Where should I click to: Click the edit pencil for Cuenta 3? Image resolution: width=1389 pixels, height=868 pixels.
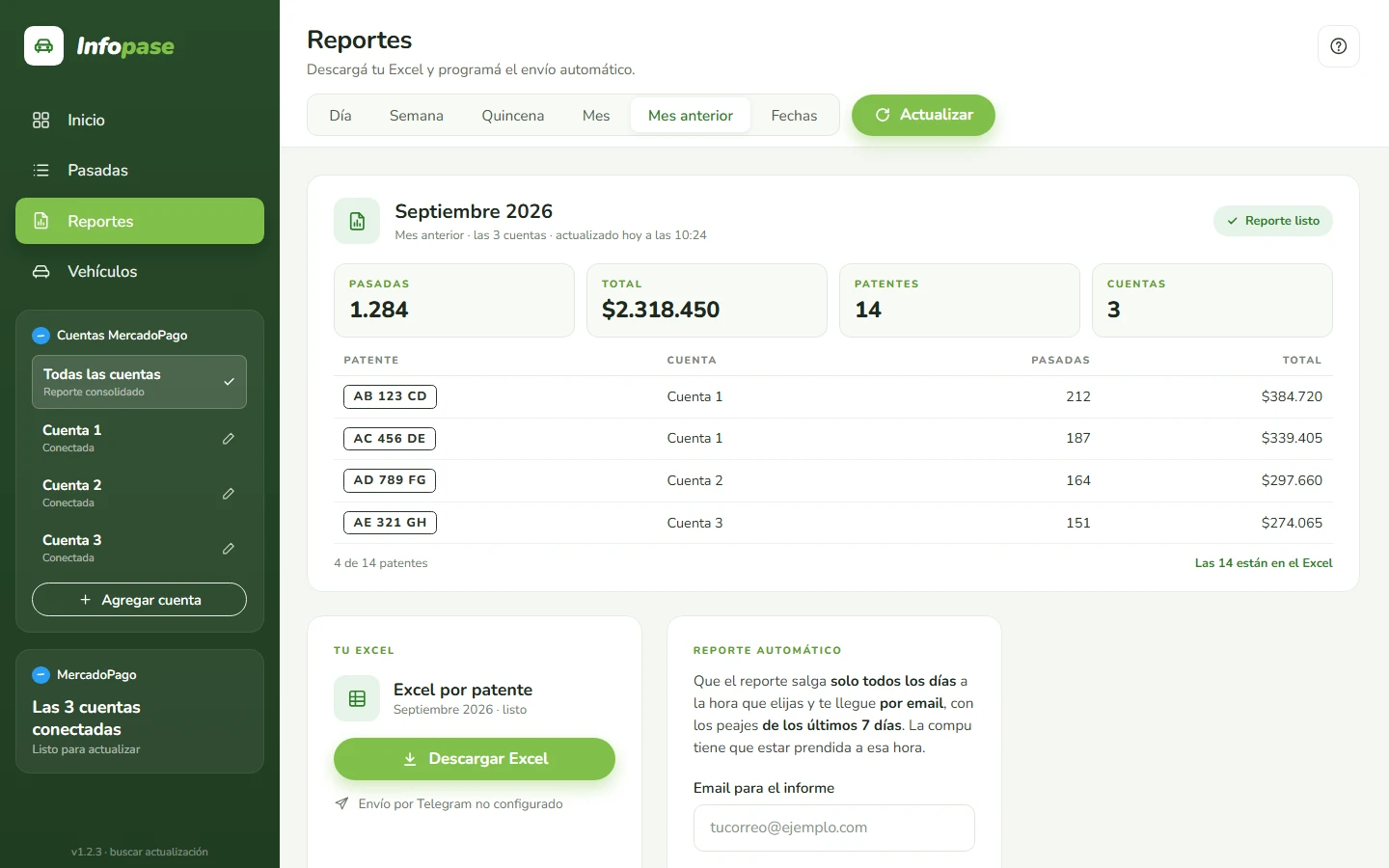click(x=229, y=549)
